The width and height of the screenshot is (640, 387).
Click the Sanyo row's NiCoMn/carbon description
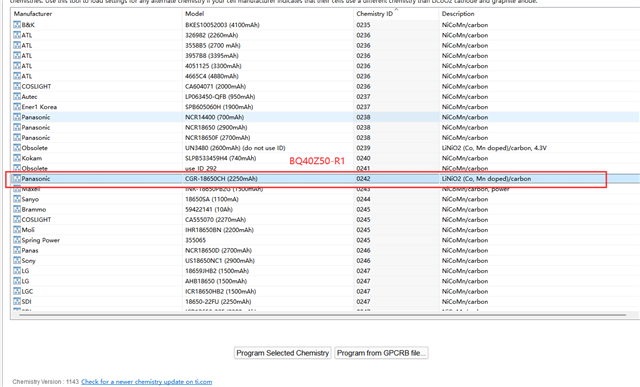pos(465,199)
